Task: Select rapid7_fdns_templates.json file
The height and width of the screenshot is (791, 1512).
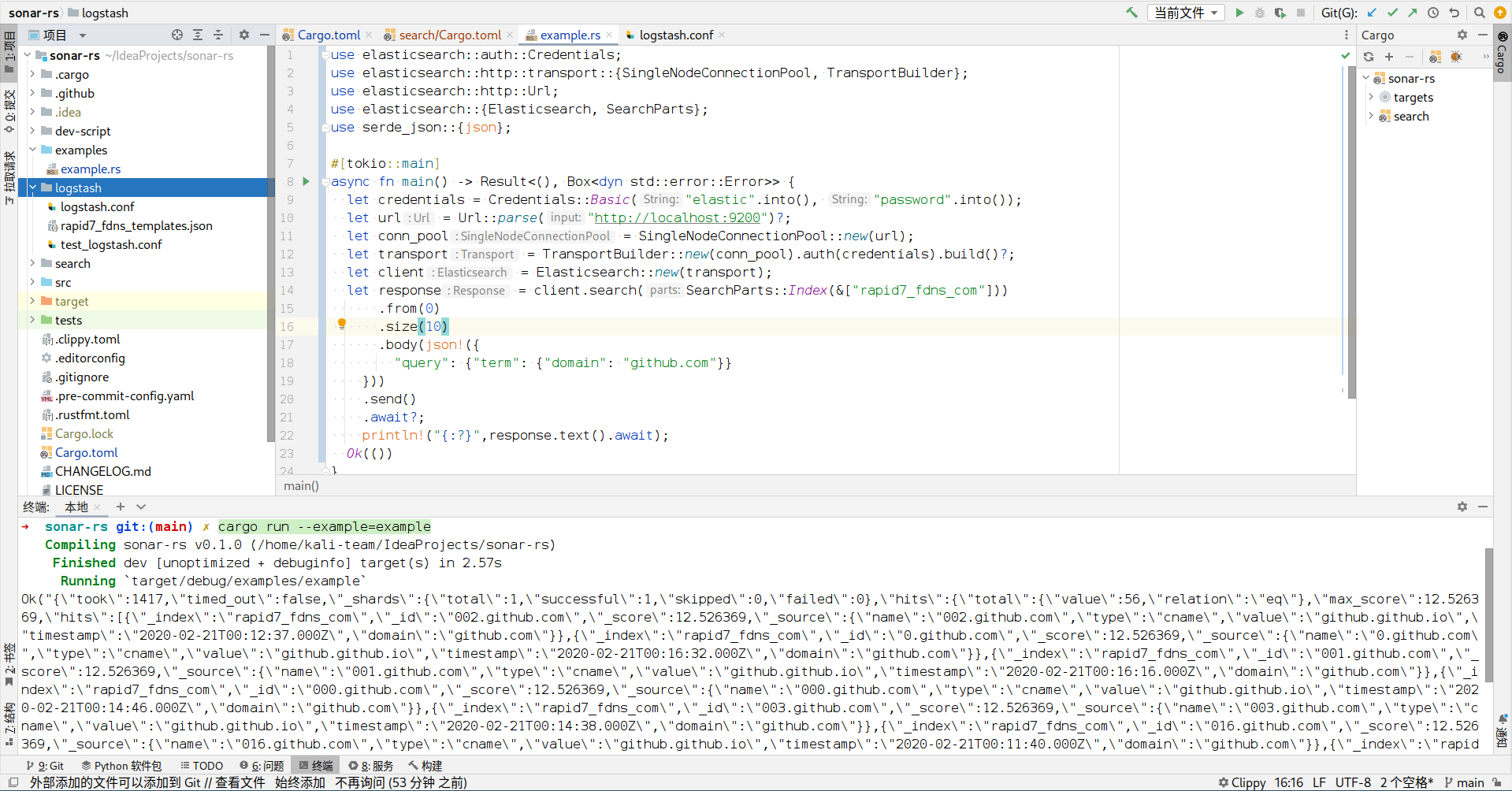Action: 136,225
